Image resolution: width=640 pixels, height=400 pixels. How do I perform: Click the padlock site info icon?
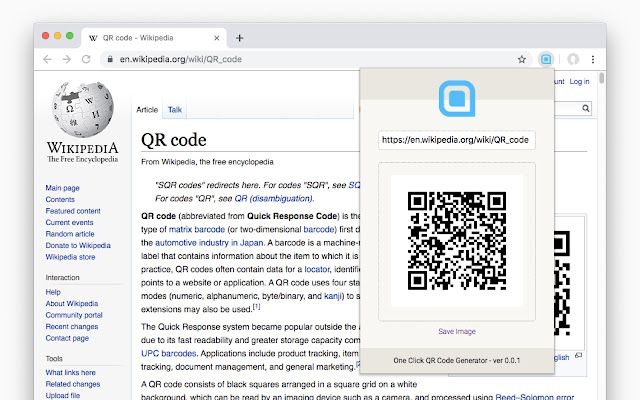click(x=110, y=59)
